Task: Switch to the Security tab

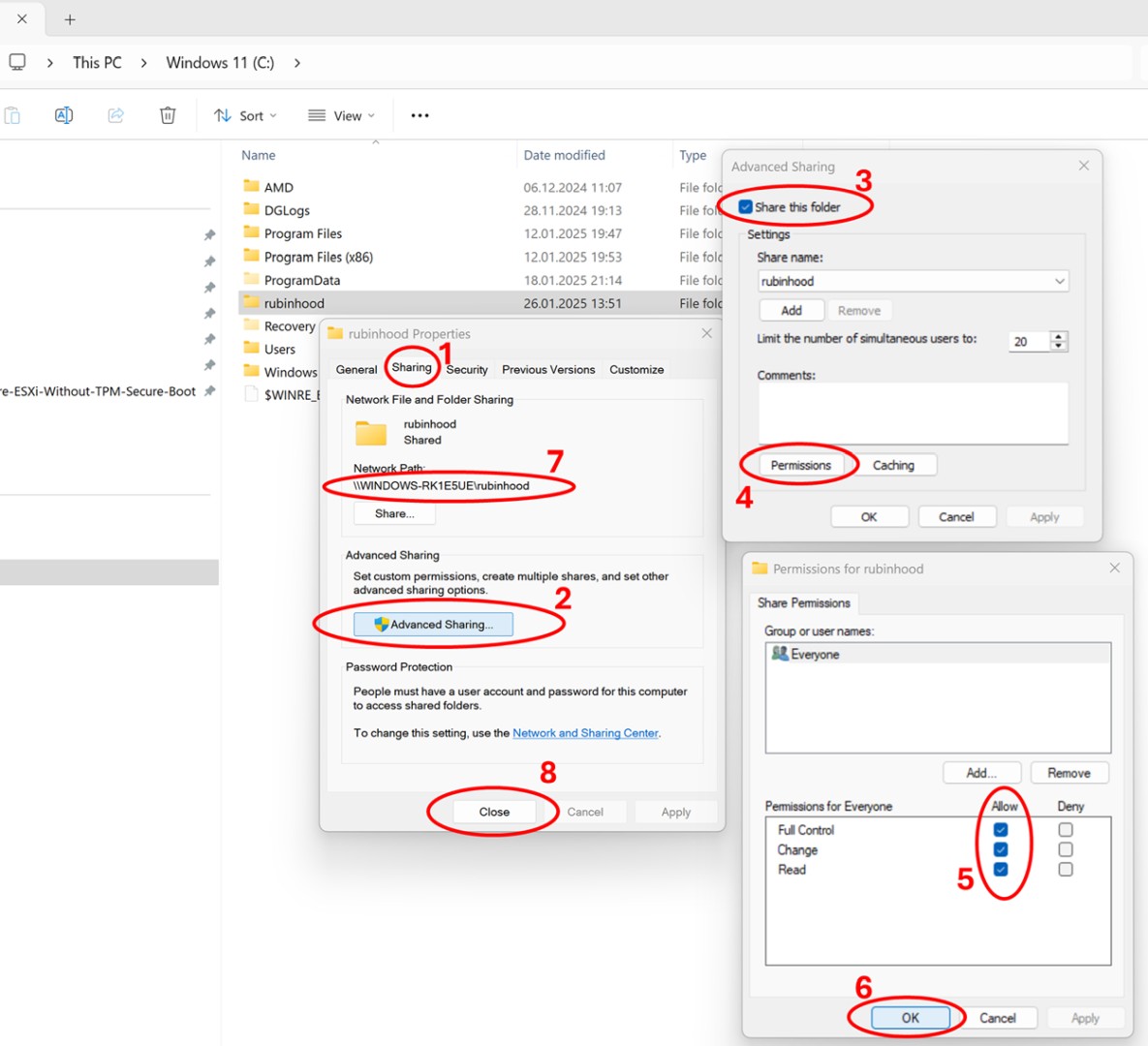Action: (466, 370)
